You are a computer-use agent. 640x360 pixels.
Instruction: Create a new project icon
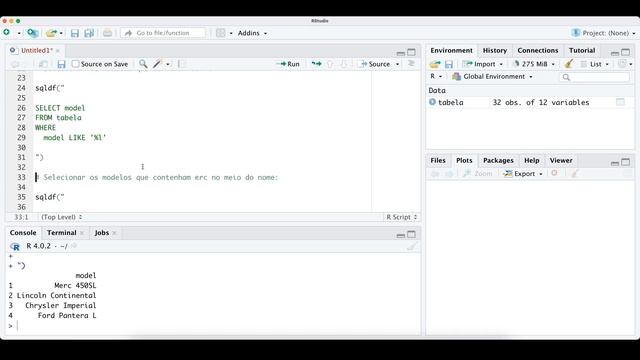tap(33, 33)
